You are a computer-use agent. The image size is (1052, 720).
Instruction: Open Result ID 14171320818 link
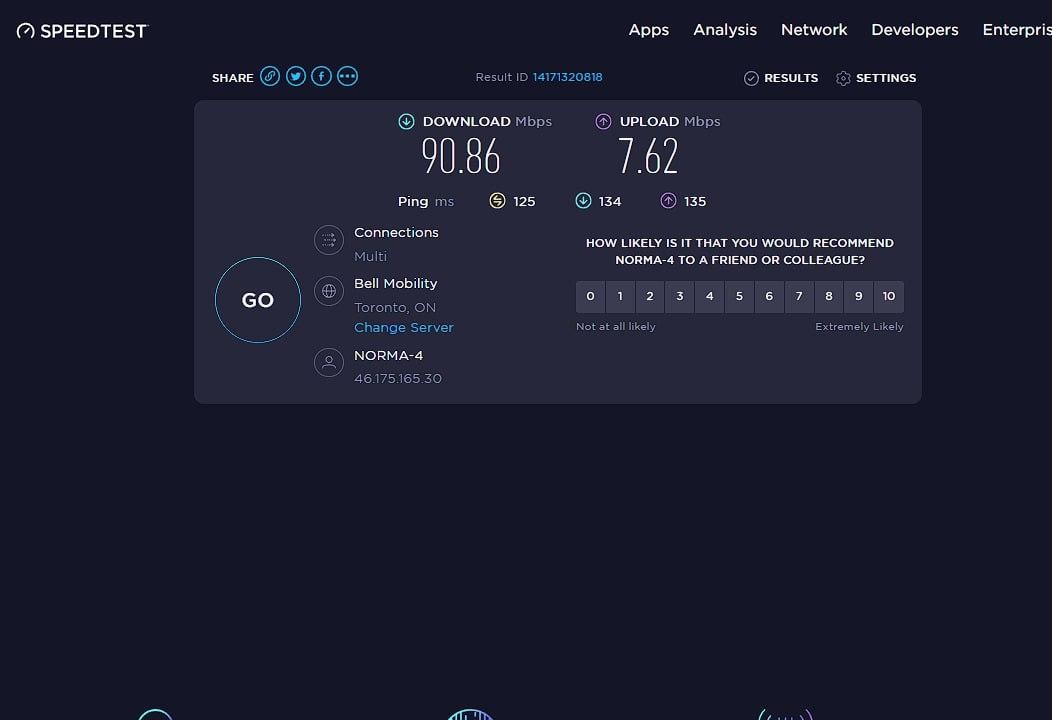[x=568, y=77]
